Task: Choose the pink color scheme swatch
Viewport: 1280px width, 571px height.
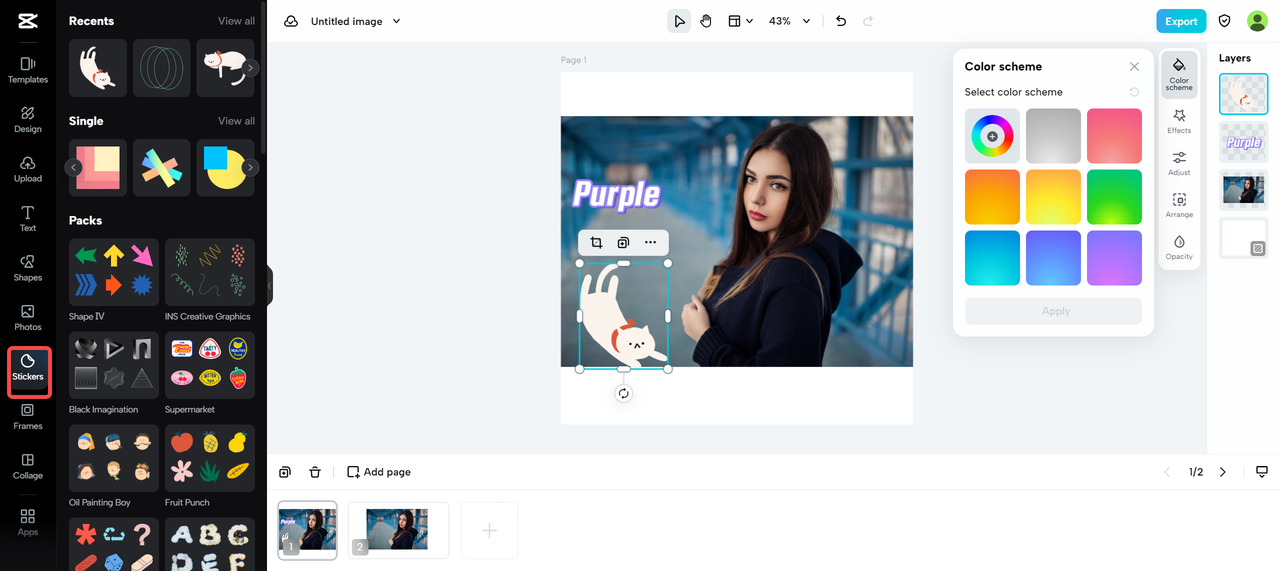Action: click(x=1114, y=136)
